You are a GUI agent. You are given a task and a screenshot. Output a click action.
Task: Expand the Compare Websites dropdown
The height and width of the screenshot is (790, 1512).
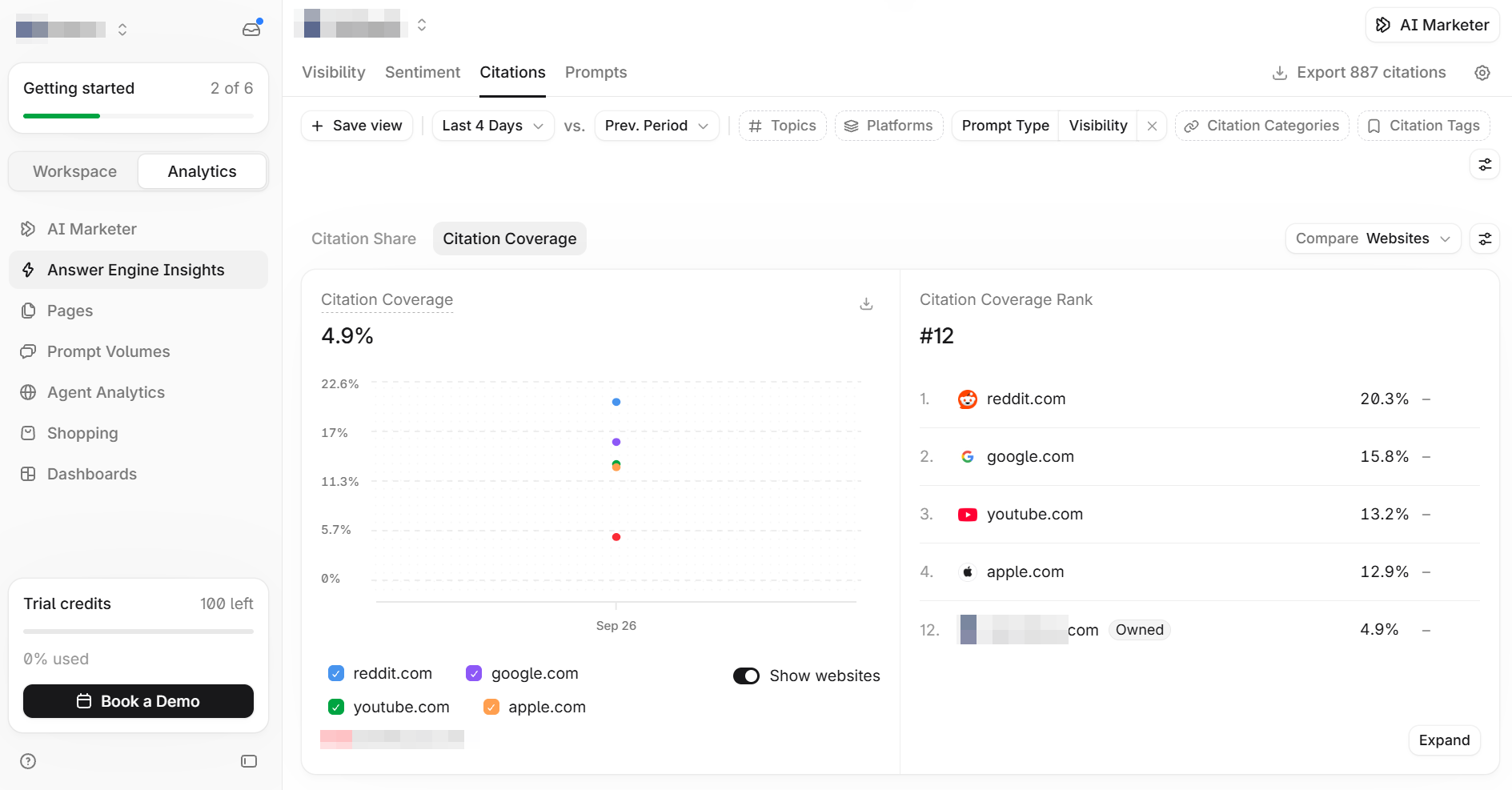[1373, 239]
